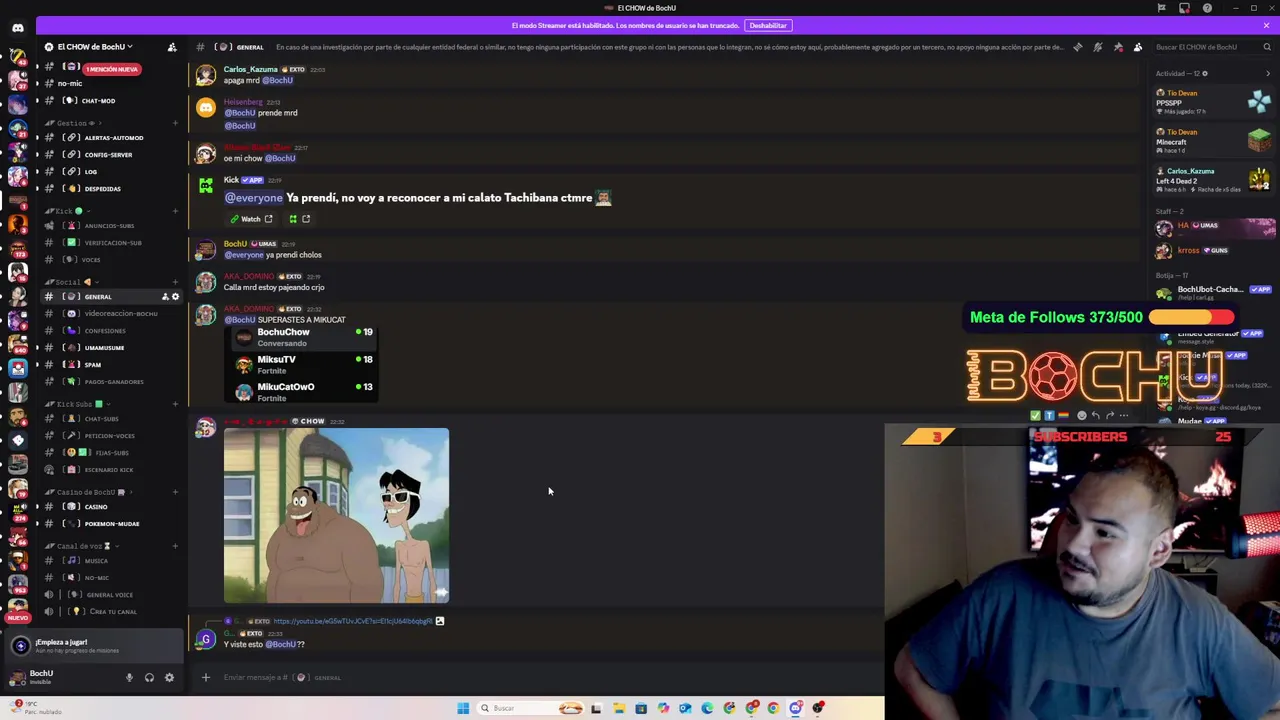Open user settings gear icon

[169, 678]
